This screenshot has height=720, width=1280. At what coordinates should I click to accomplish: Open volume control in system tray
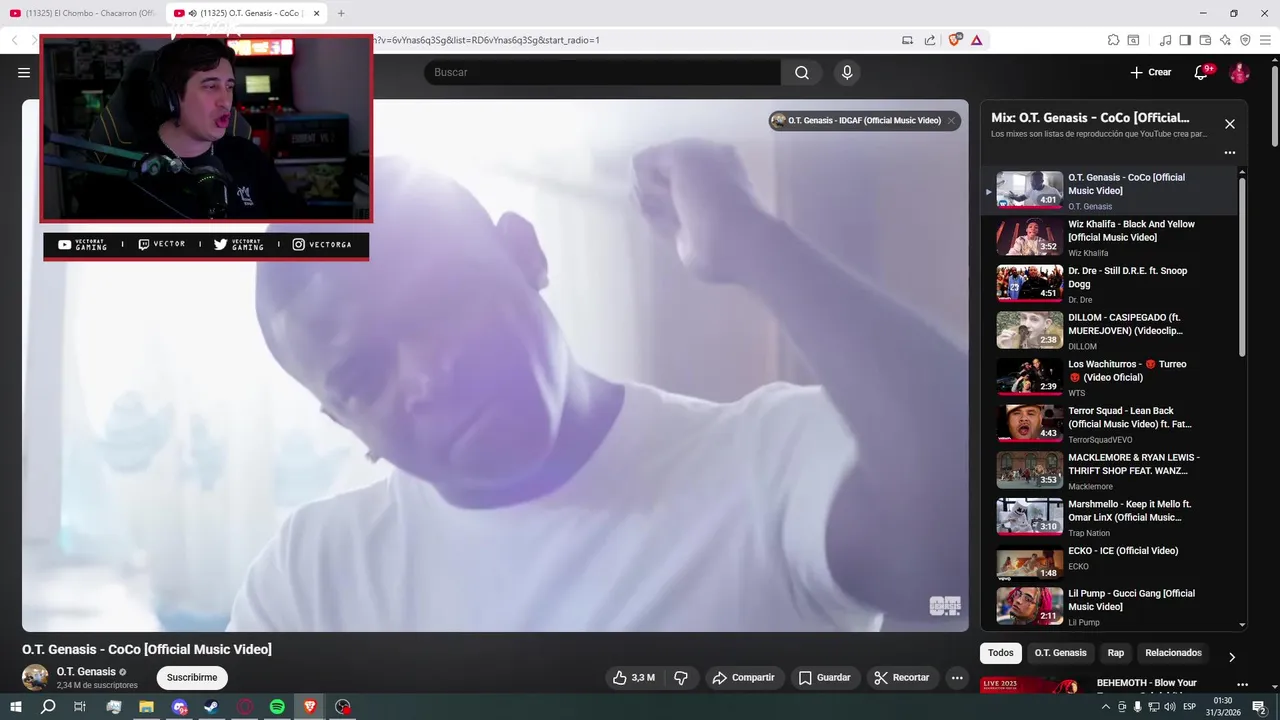(1170, 707)
